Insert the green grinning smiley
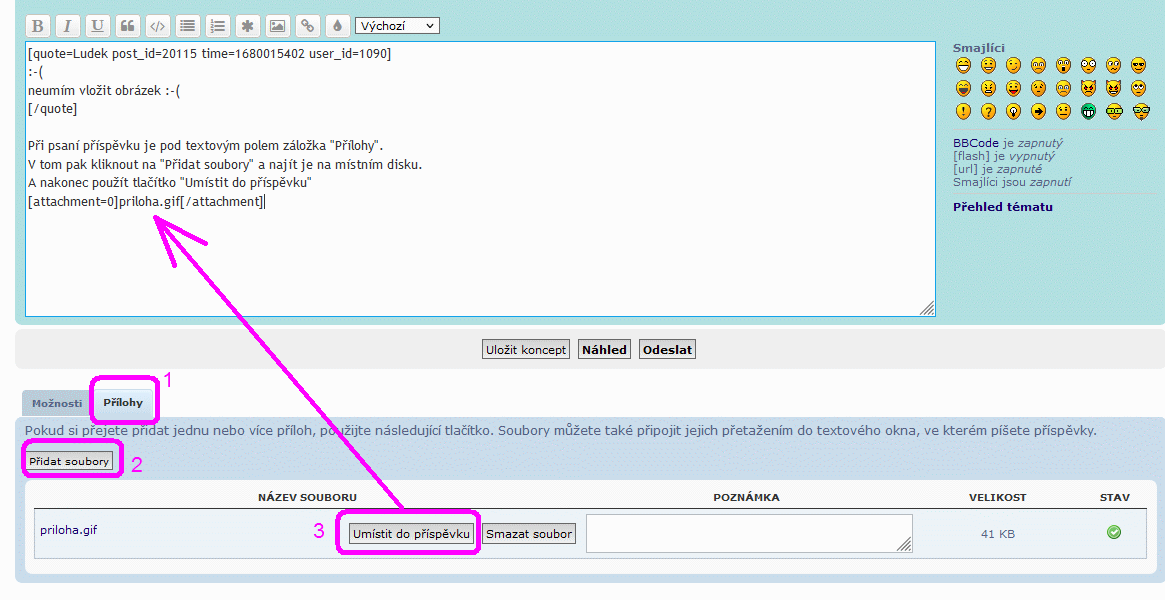 click(x=1088, y=111)
